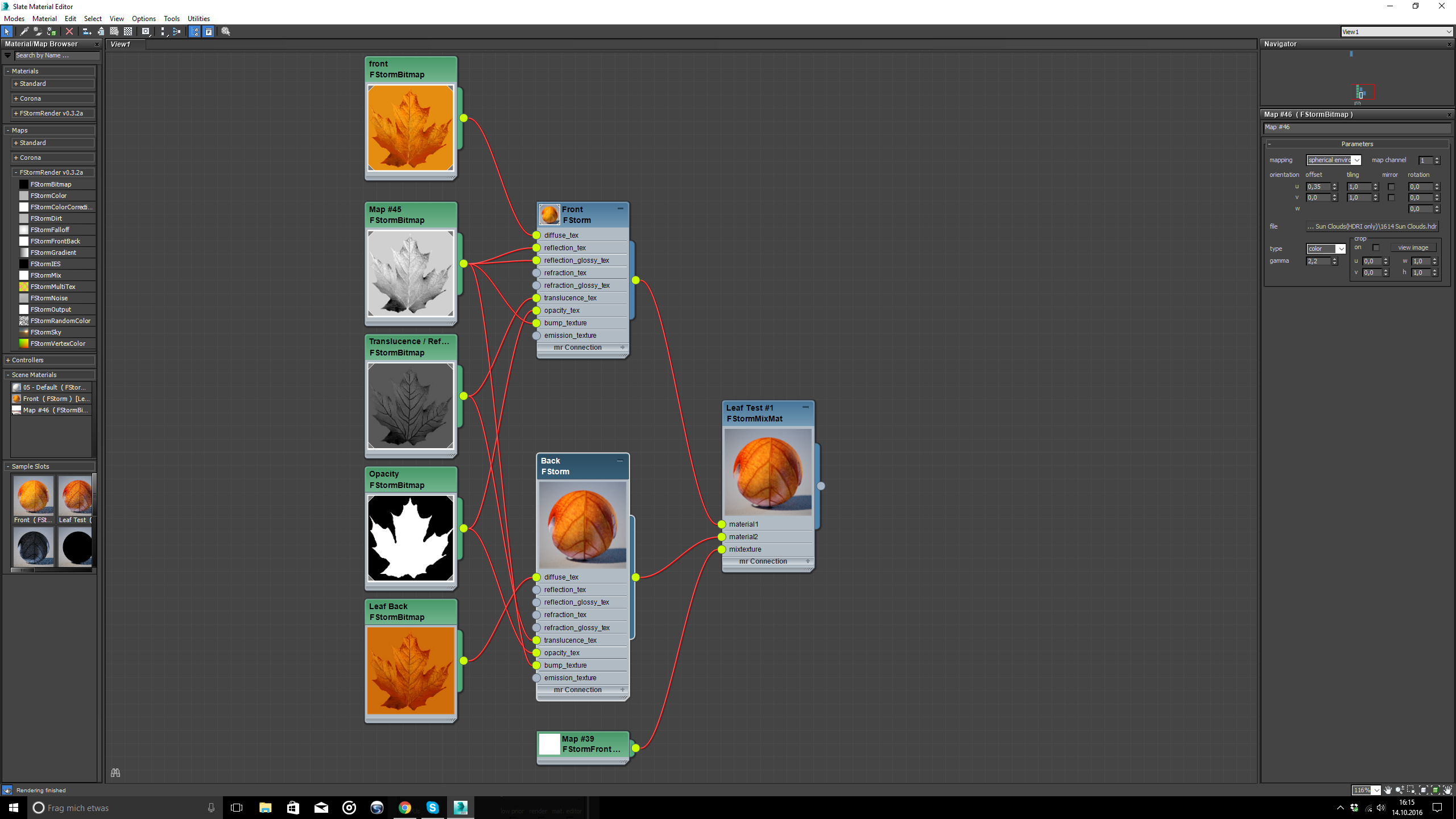Collapse the Back FStorm node
1456x819 pixels.
621,460
